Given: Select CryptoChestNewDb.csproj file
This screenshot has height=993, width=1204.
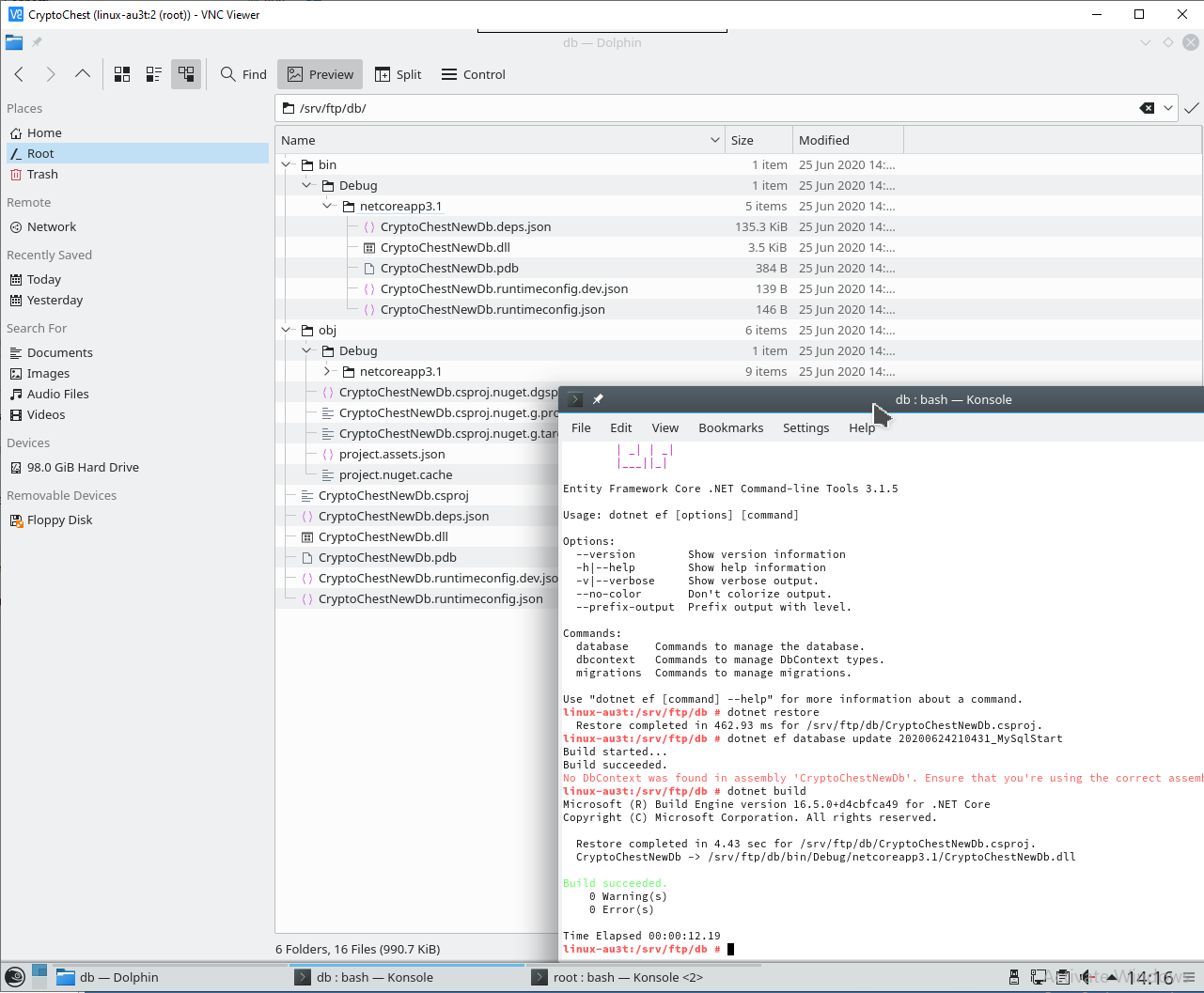Looking at the screenshot, I should click(x=393, y=495).
